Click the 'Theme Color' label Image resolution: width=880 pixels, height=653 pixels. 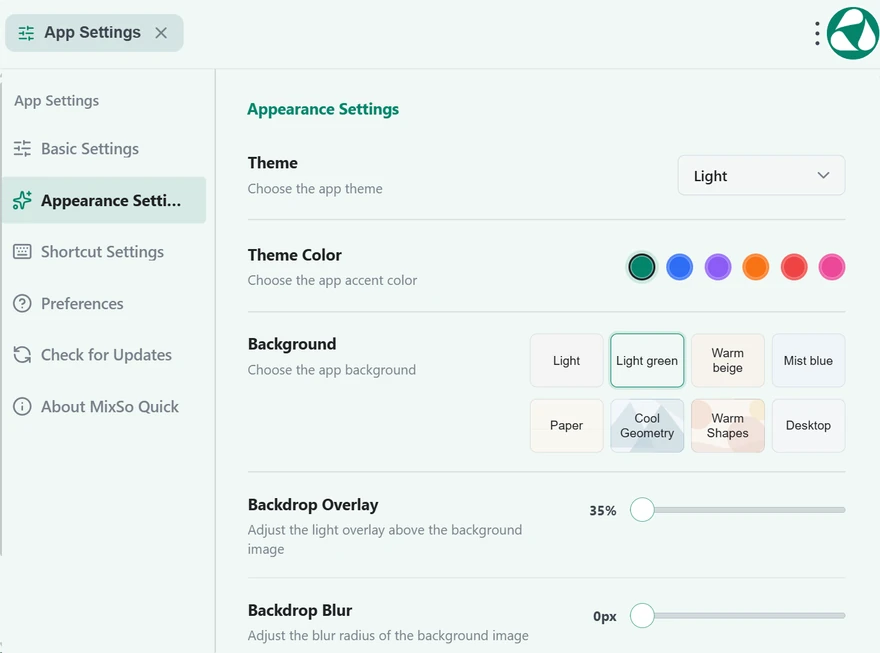point(295,255)
